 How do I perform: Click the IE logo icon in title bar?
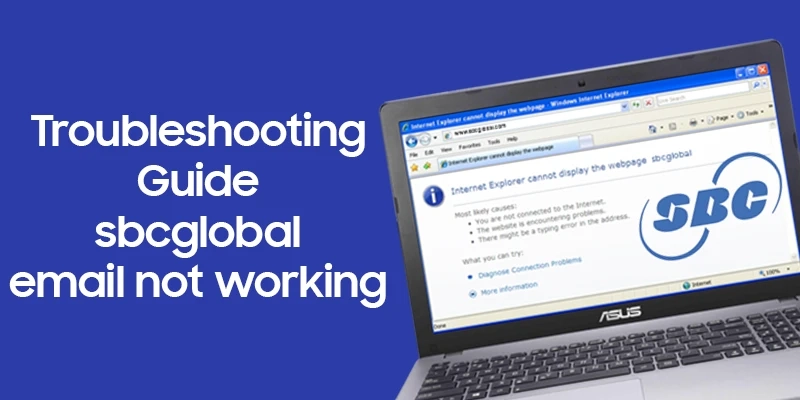pyautogui.click(x=405, y=127)
